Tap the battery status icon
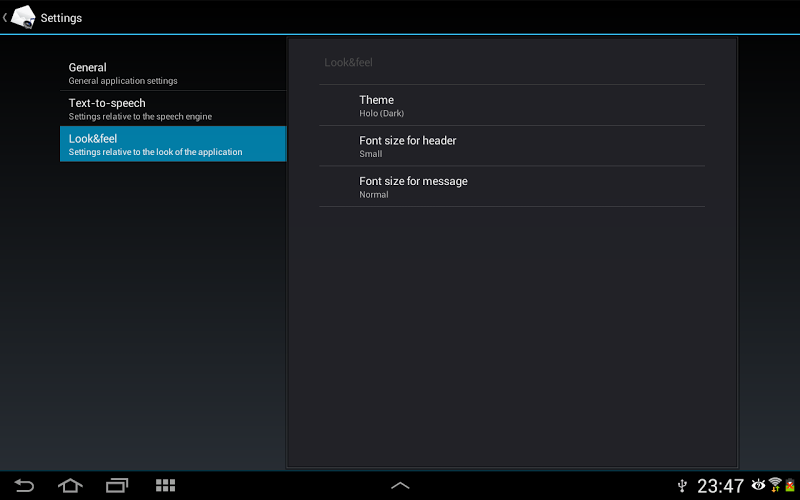Image resolution: width=800 pixels, height=500 pixels. click(790, 485)
